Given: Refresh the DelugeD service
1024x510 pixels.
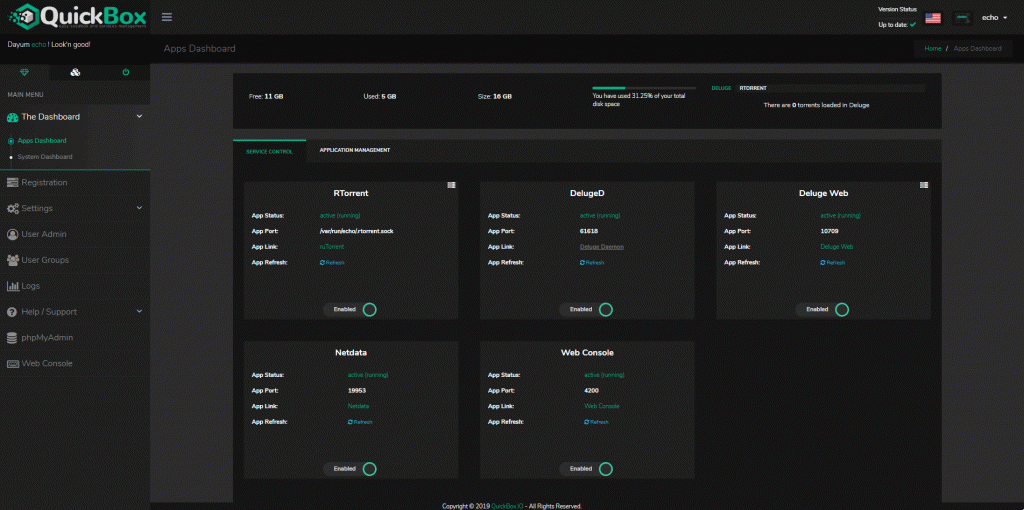Looking at the screenshot, I should tap(592, 263).
